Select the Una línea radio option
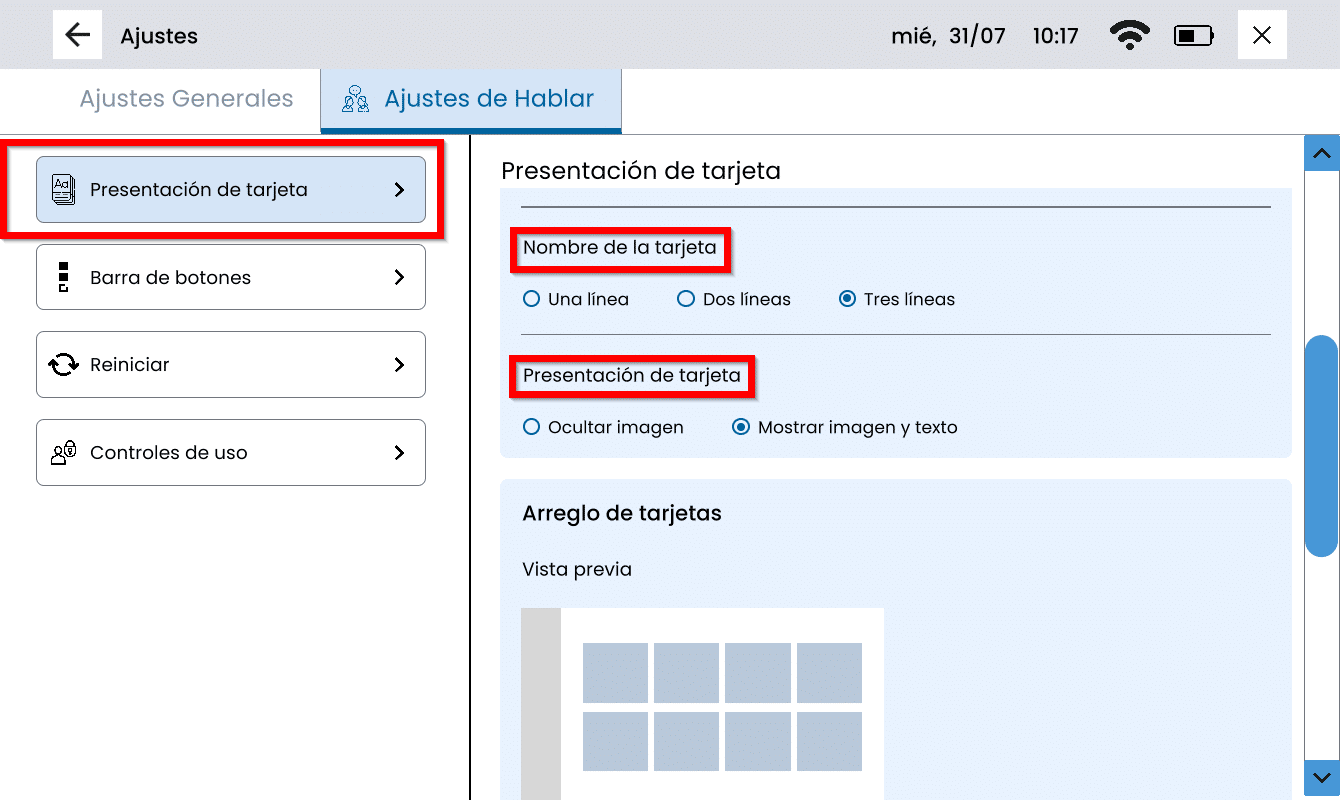Screen dimensions: 1340x800 [532, 299]
